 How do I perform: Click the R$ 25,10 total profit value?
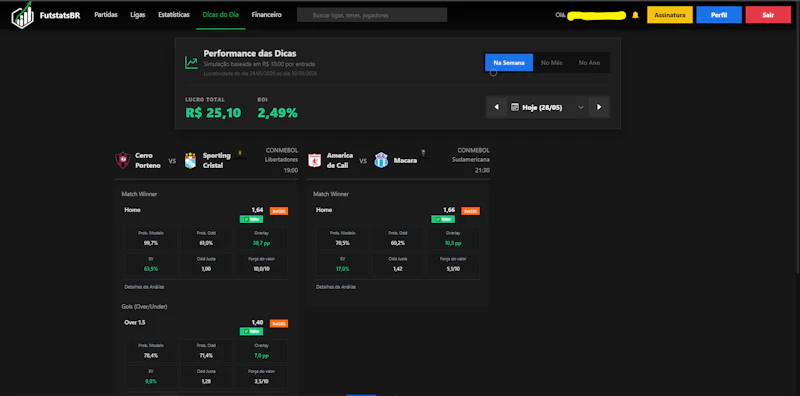pos(213,113)
